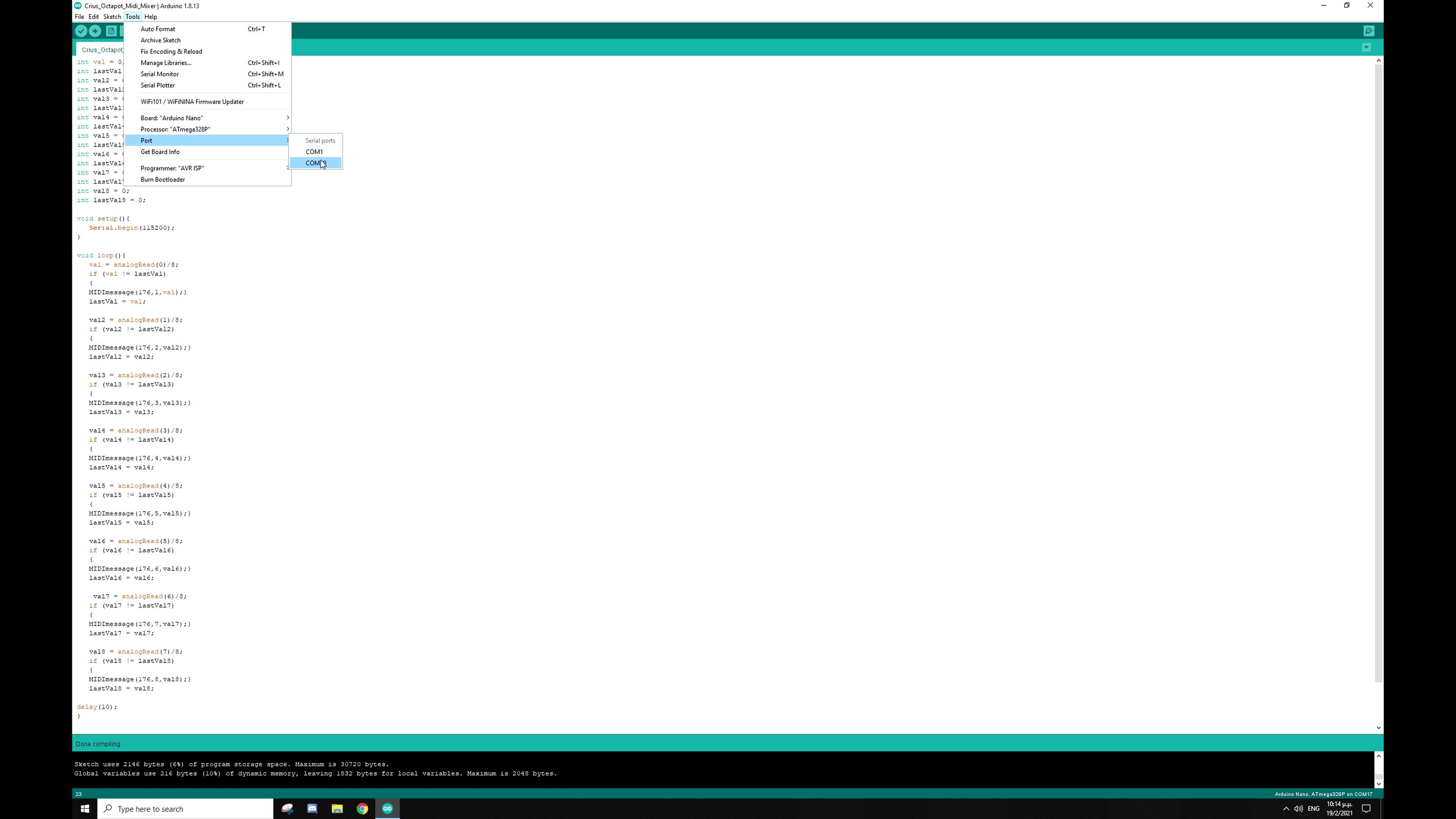Open the Chrome taskbar icon
This screenshot has height=819, width=1456.
[362, 809]
